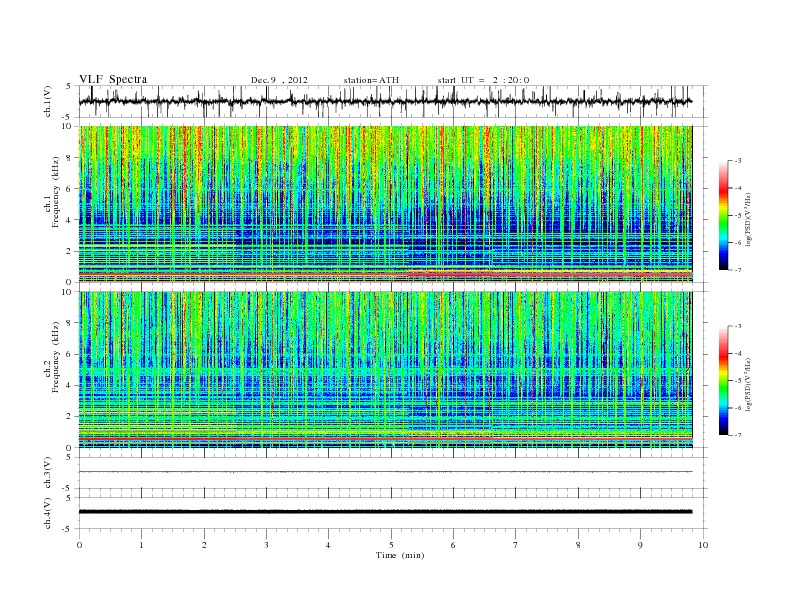This screenshot has width=792, height=612.
Task: Click the ch.1 (V) waveform trace
Action: coord(385,101)
